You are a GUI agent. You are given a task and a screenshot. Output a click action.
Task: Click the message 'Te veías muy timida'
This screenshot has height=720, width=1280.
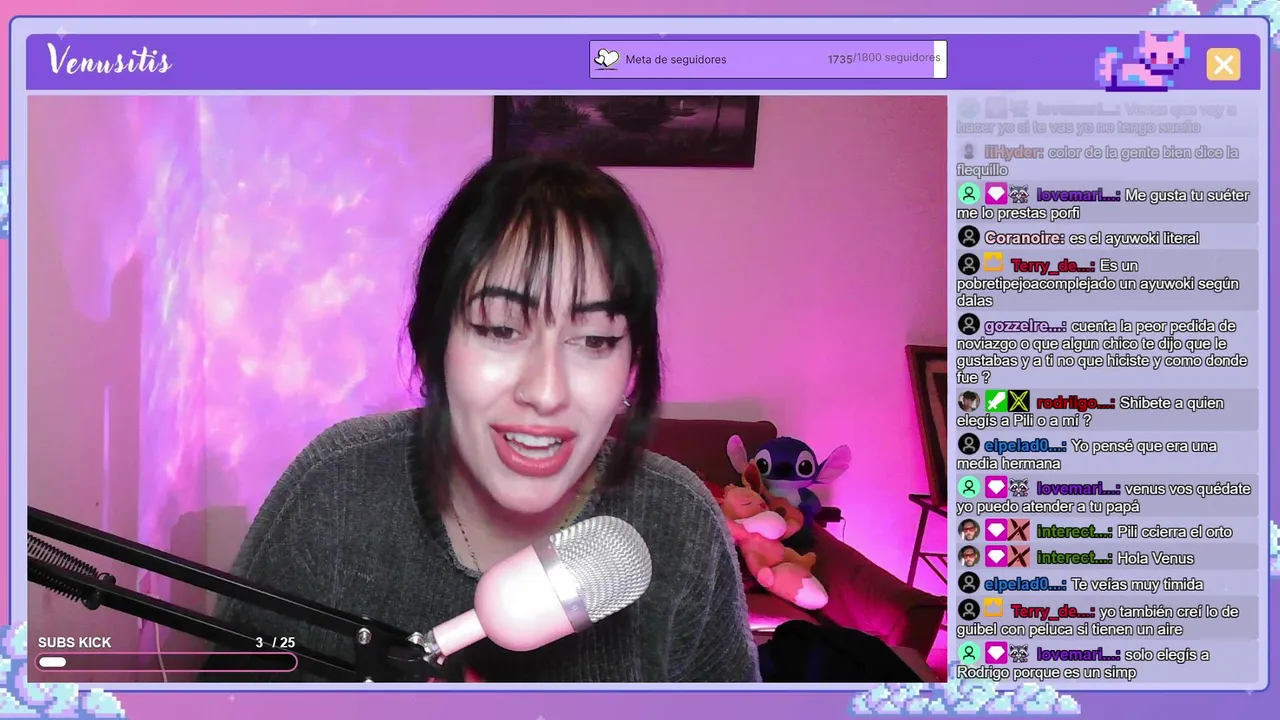click(1137, 584)
